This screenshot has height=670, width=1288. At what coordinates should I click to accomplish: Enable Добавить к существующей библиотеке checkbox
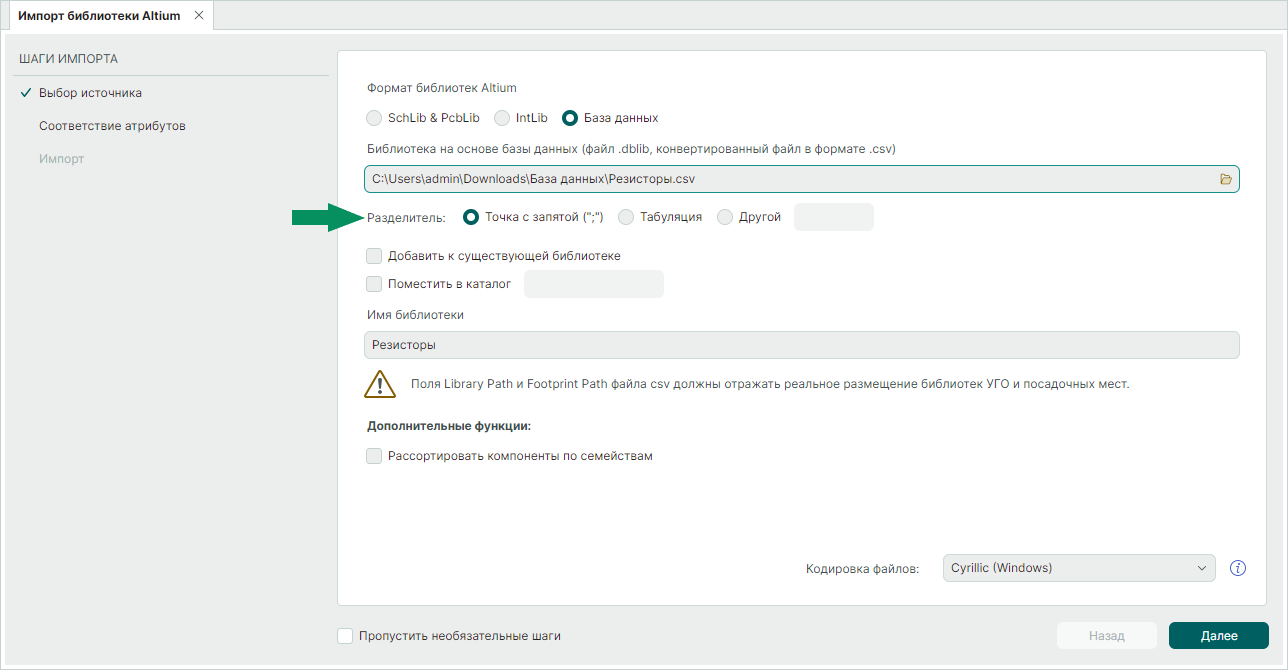(375, 256)
